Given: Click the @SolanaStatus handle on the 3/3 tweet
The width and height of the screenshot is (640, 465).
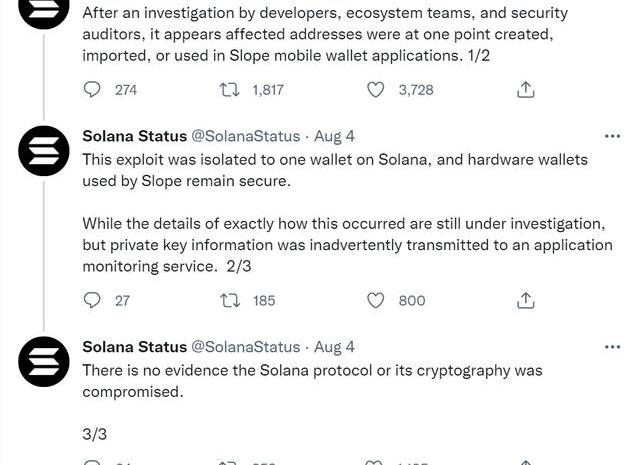Looking at the screenshot, I should (x=245, y=347).
